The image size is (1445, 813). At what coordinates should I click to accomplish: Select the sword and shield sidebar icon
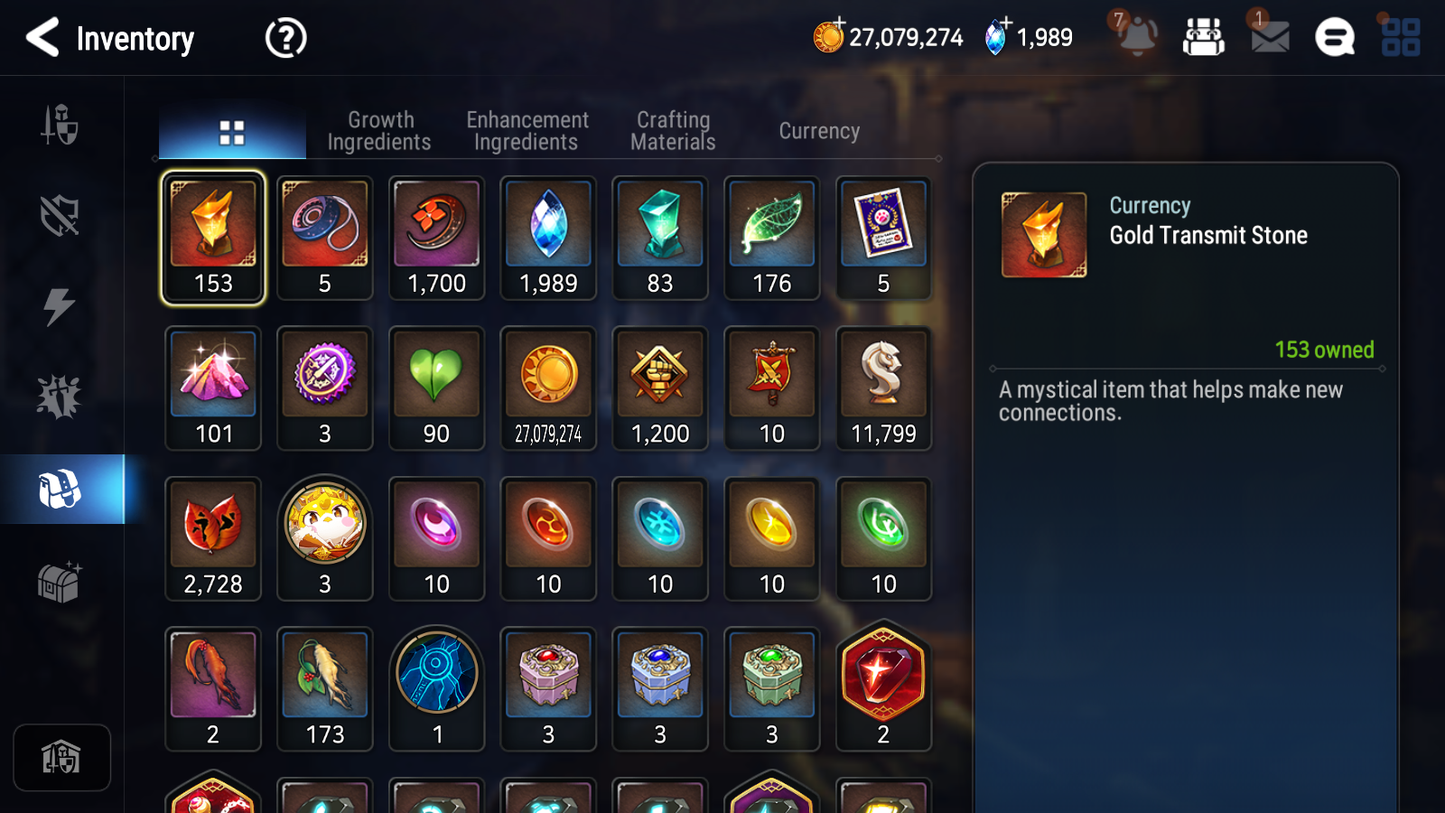point(60,125)
